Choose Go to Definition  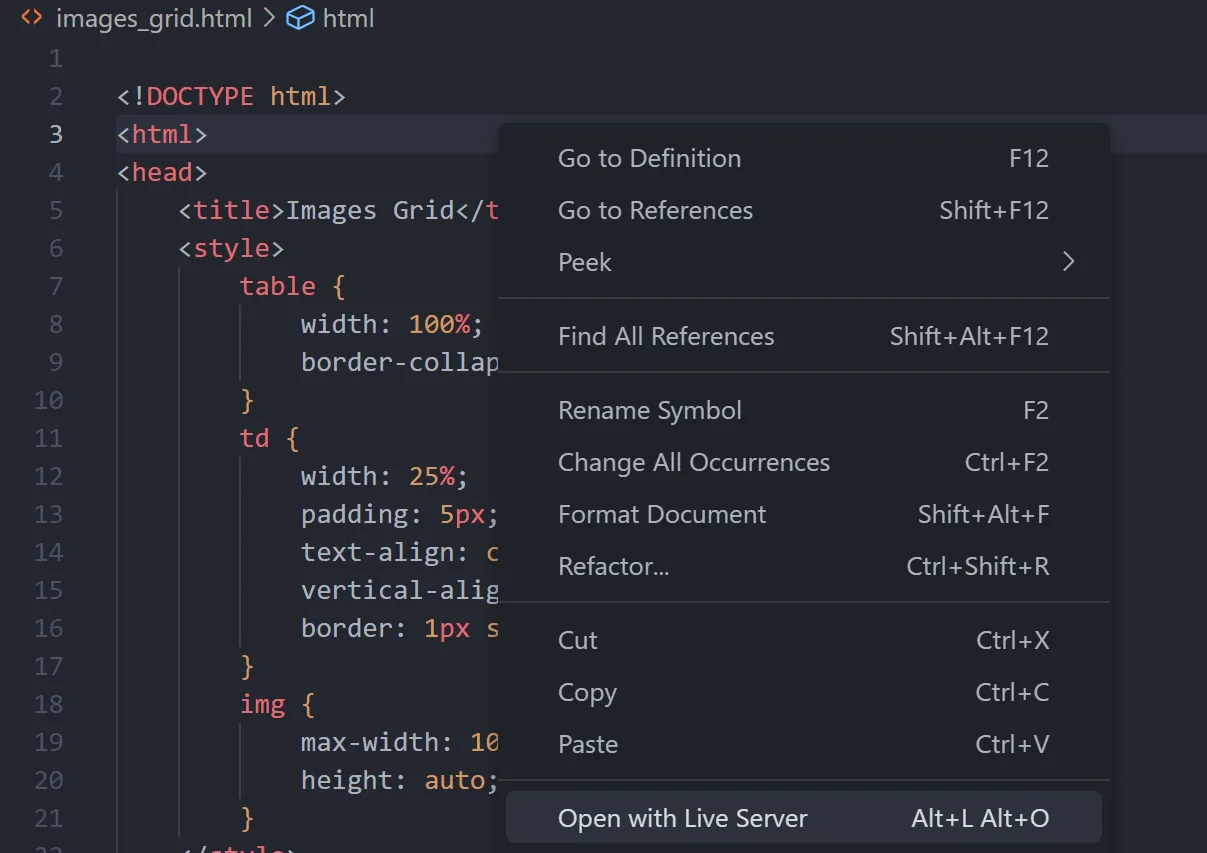[649, 158]
